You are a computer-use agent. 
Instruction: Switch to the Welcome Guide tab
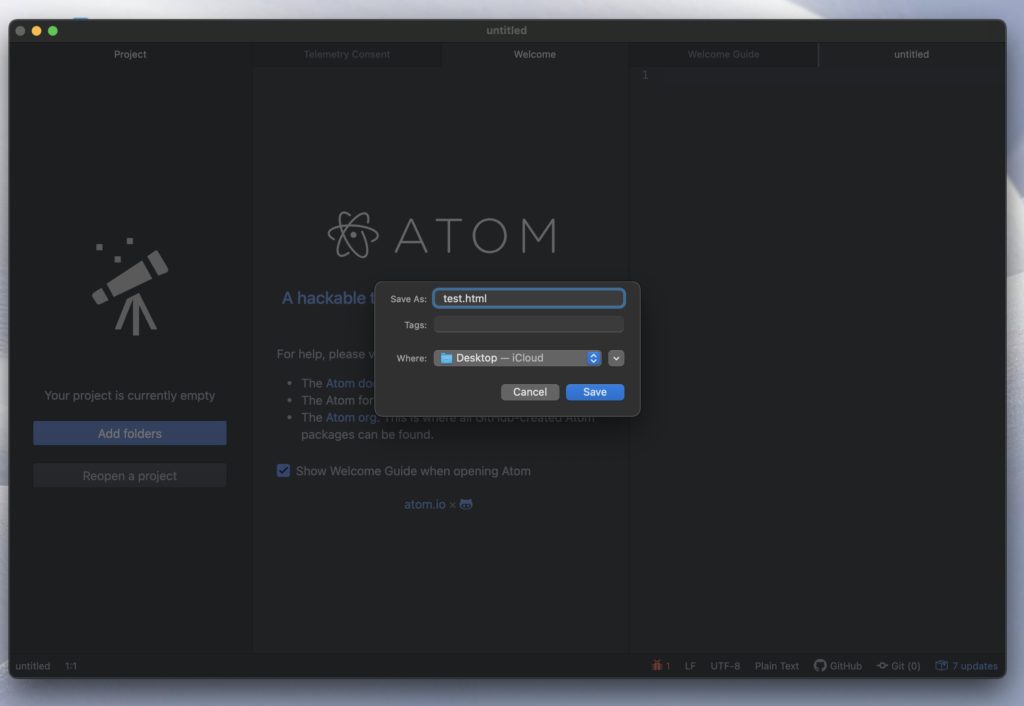pos(723,54)
